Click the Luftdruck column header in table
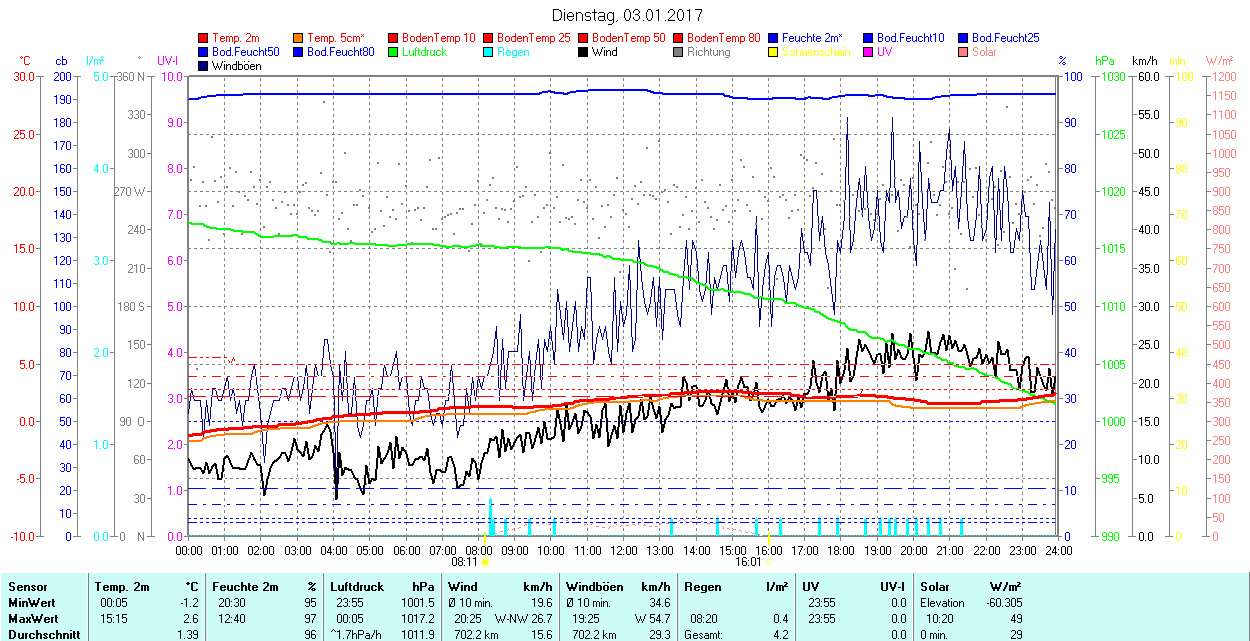This screenshot has height=641, width=1250. (x=357, y=587)
